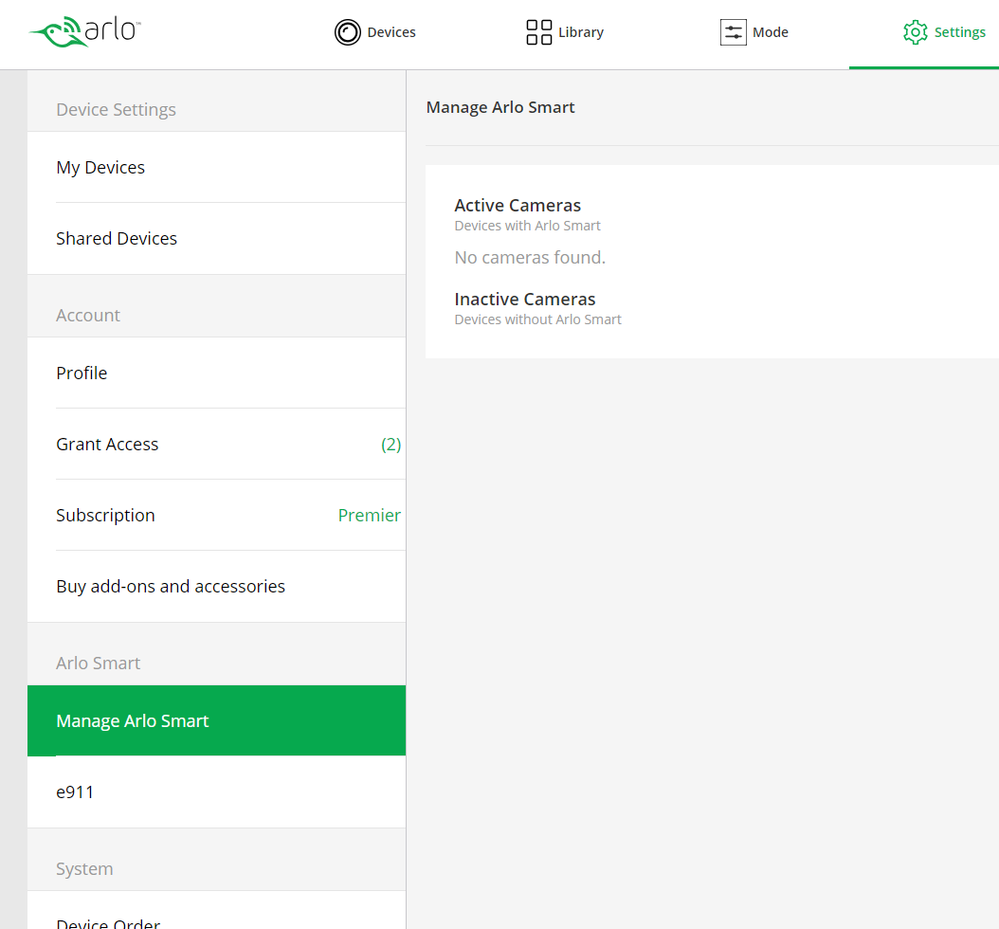This screenshot has width=999, height=929.
Task: Click the Manage Arlo Smart page title
Action: (500, 108)
